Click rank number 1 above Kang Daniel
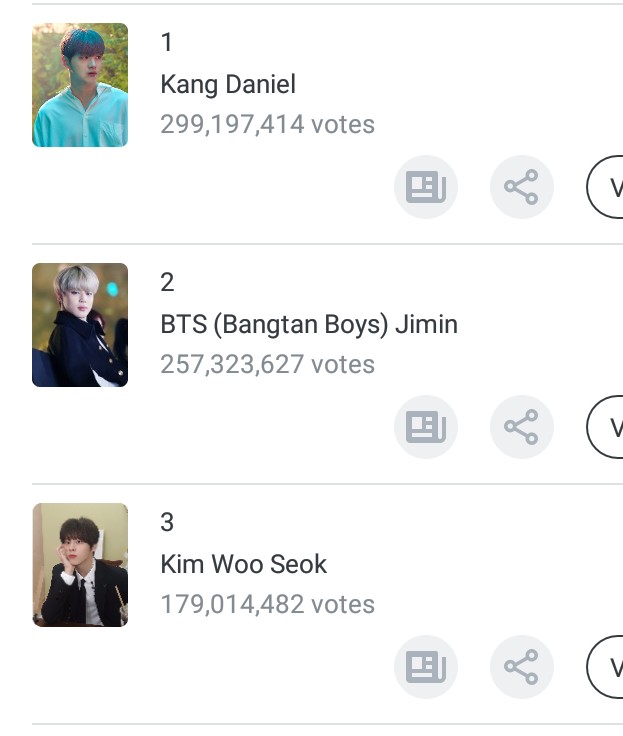Screen dimensions: 623x736 (167, 42)
